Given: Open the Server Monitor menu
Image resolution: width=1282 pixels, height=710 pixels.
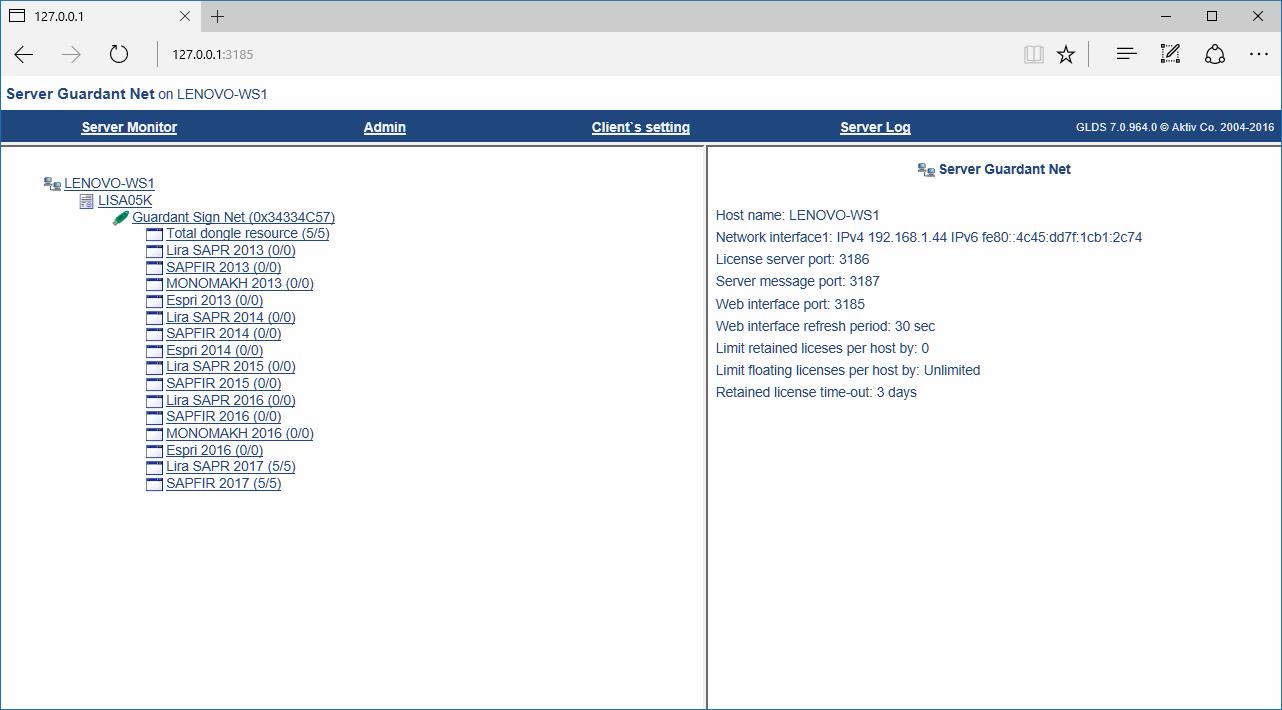Looking at the screenshot, I should tap(129, 127).
